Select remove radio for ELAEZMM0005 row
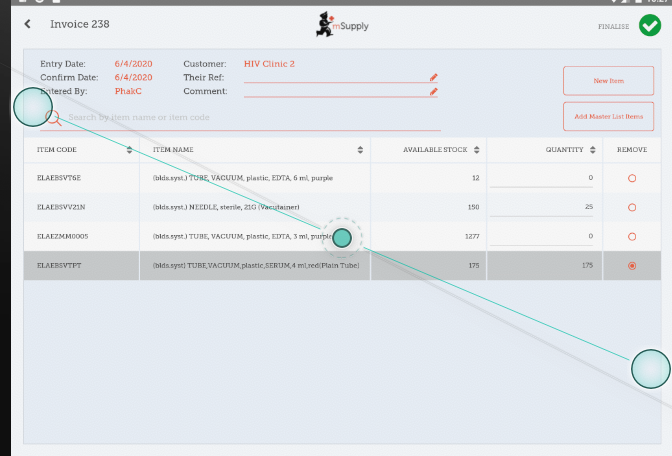 click(632, 237)
